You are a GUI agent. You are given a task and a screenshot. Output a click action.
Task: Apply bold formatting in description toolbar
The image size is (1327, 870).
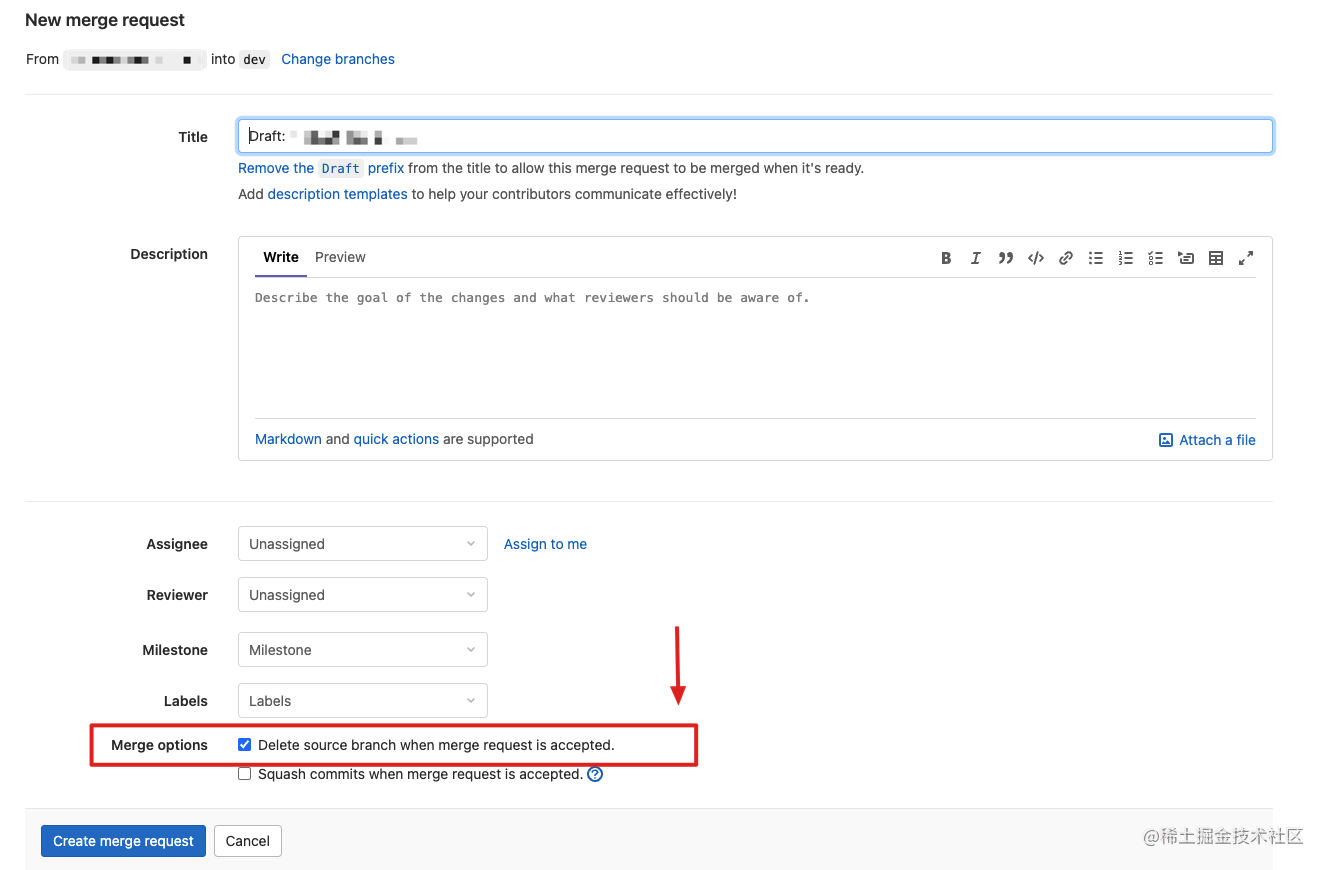(x=946, y=258)
